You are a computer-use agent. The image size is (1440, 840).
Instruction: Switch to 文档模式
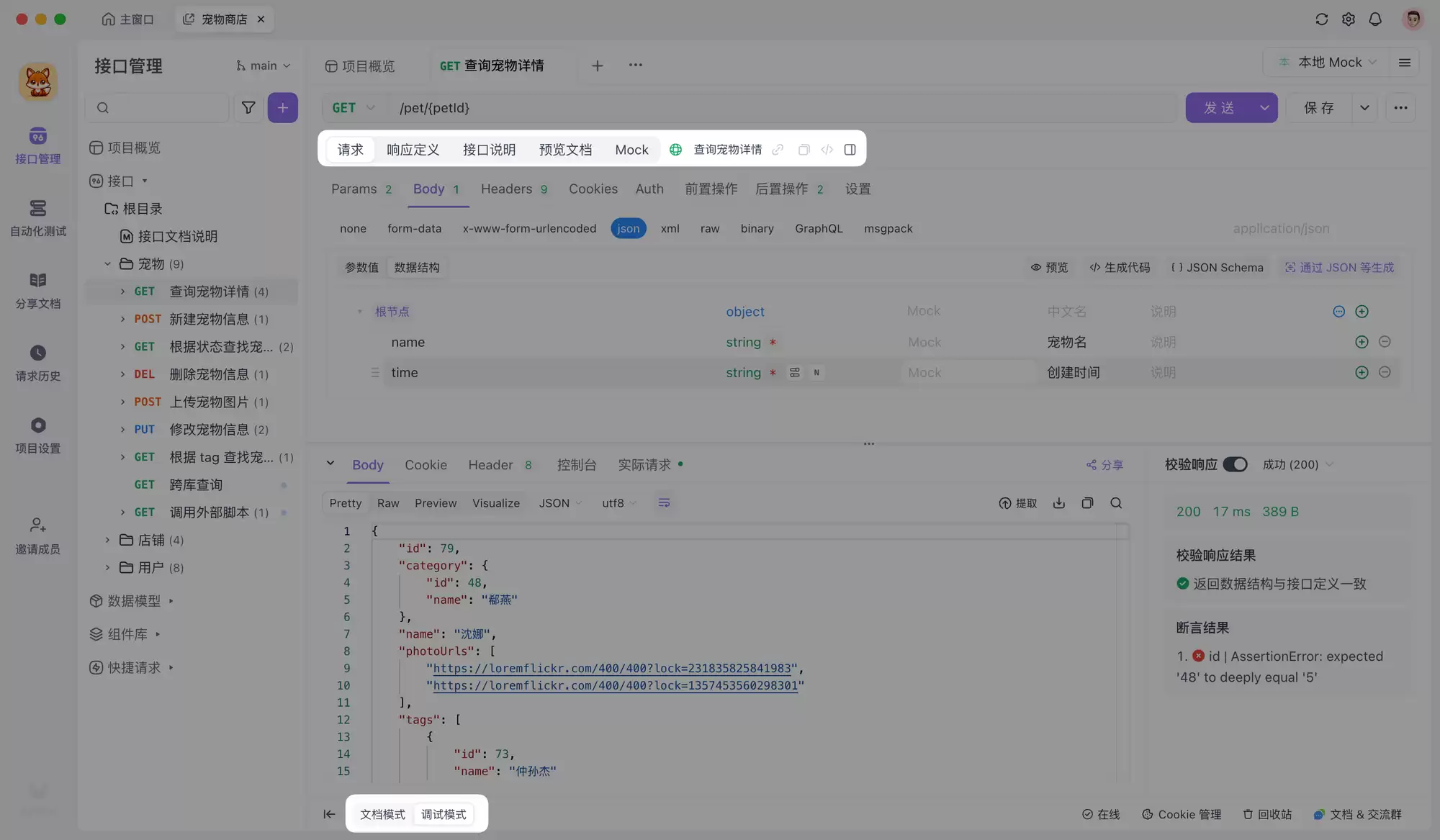tap(382, 814)
